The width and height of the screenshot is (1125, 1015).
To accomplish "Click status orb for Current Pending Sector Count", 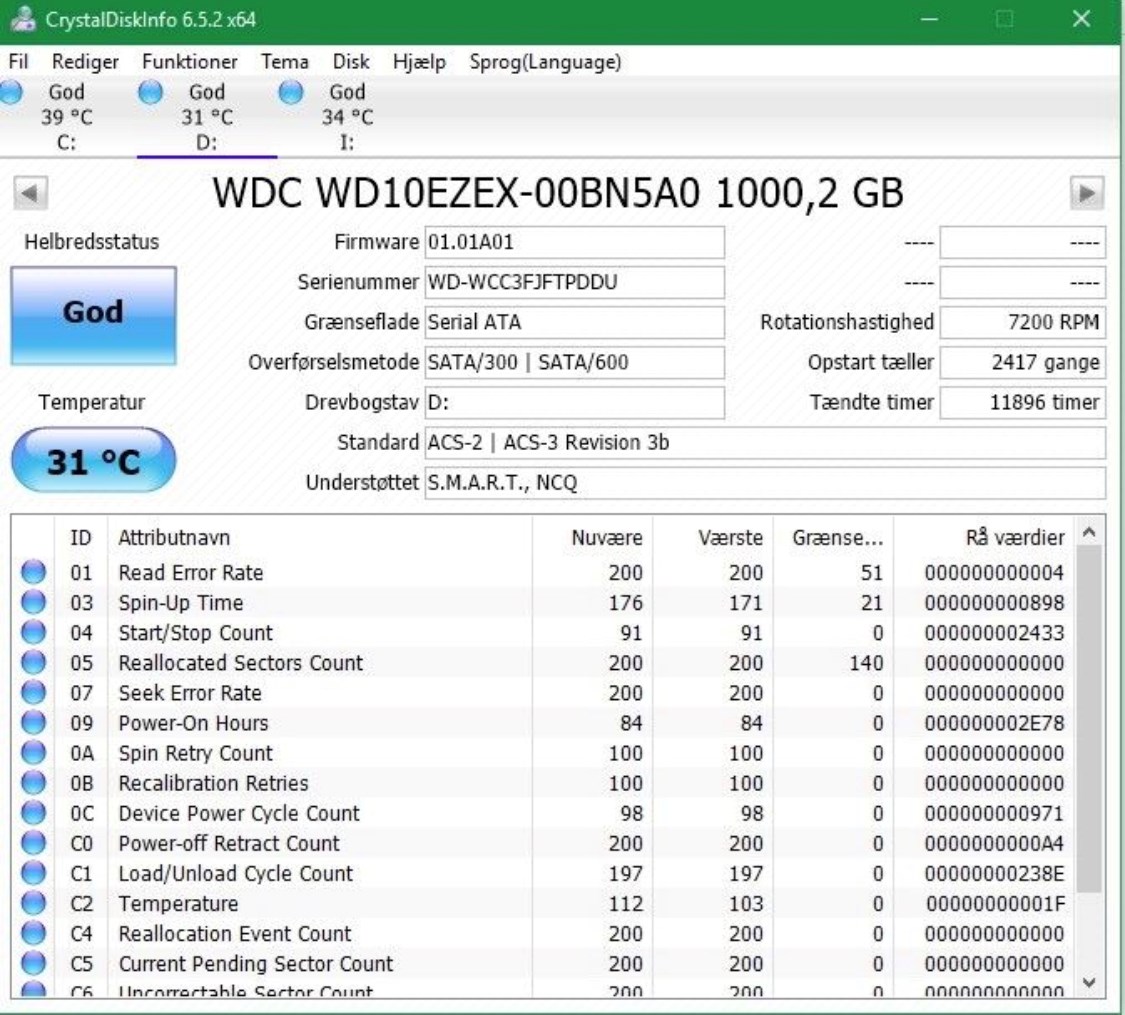I will [x=33, y=964].
